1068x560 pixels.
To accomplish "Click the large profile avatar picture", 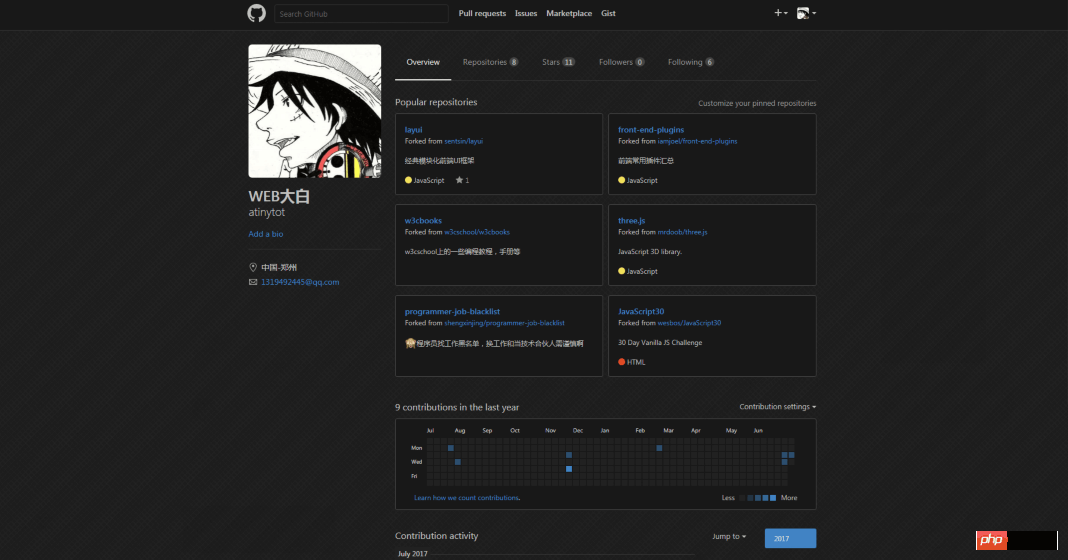I will (x=314, y=111).
